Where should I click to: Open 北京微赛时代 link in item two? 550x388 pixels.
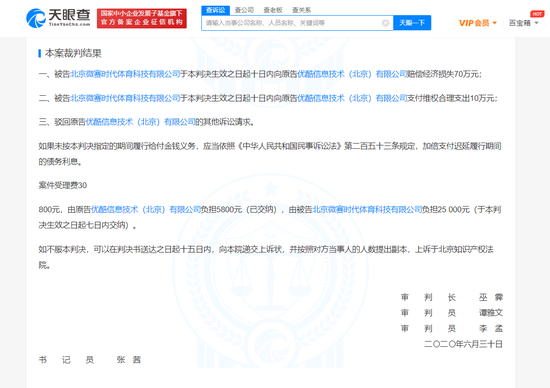point(126,98)
